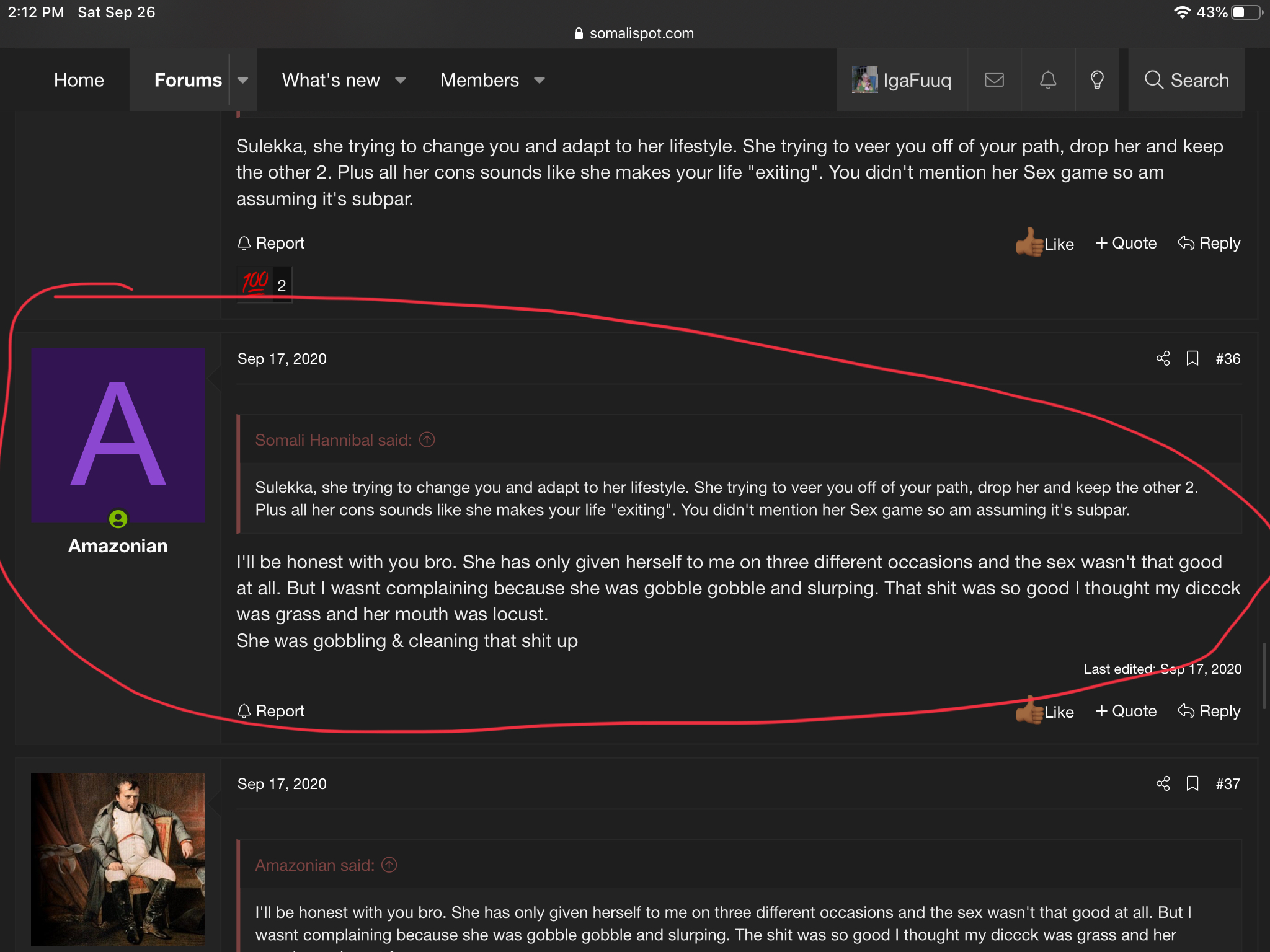The width and height of the screenshot is (1270, 952).
Task: Share post #36 via share icon
Action: [x=1163, y=358]
